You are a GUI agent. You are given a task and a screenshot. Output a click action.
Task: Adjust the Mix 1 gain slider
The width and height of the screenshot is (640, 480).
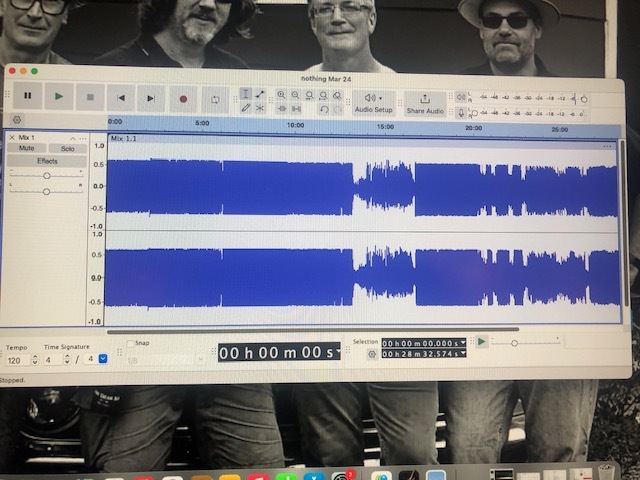[47, 176]
